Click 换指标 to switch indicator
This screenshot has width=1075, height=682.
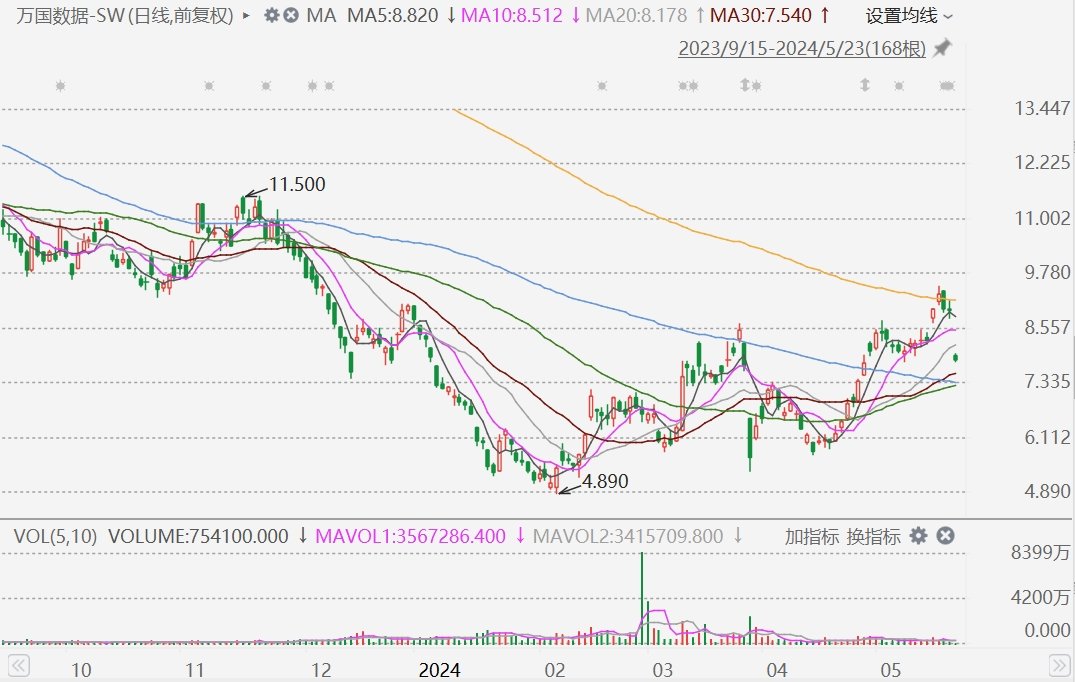pyautogui.click(x=873, y=536)
